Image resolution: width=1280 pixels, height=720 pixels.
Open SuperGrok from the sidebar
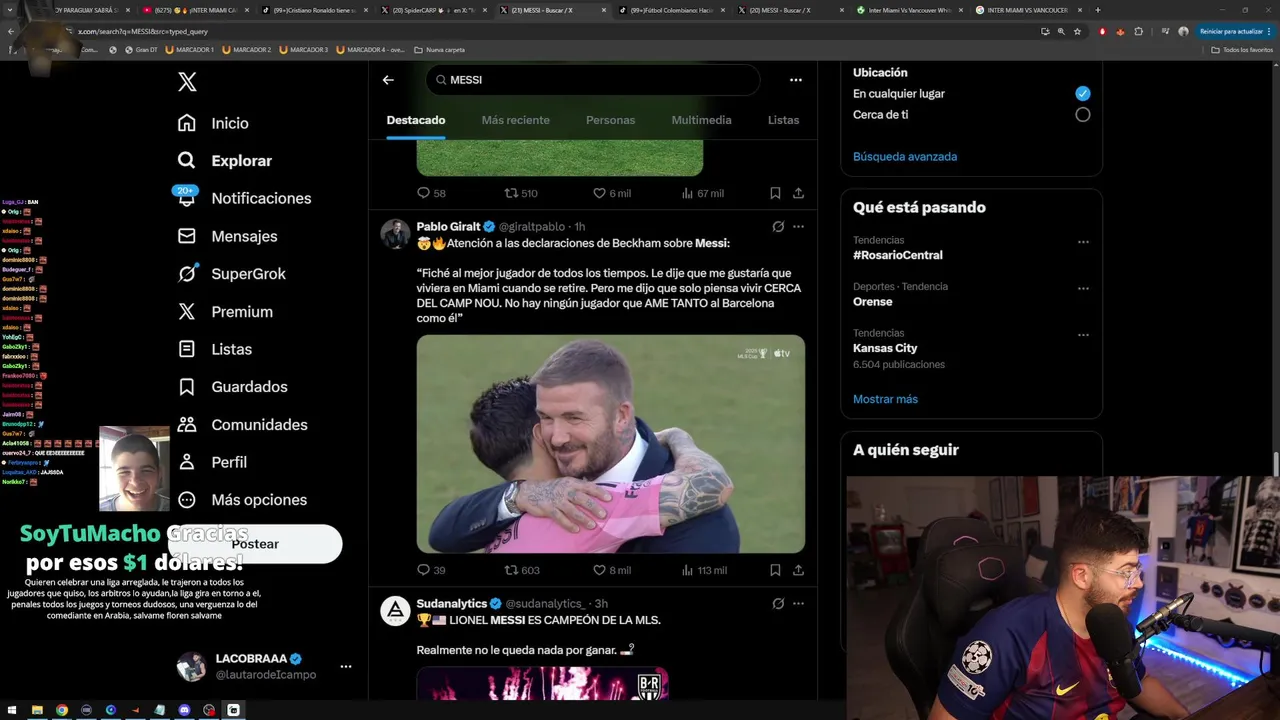[231, 273]
